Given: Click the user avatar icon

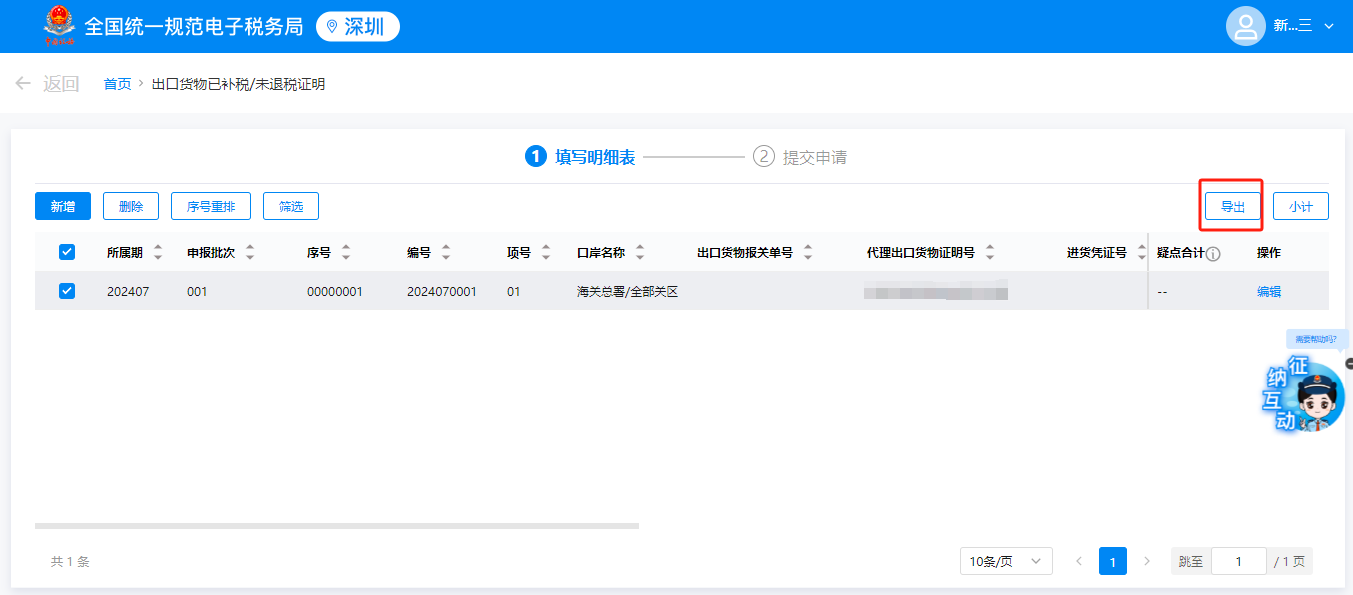Looking at the screenshot, I should pyautogui.click(x=1246, y=26).
